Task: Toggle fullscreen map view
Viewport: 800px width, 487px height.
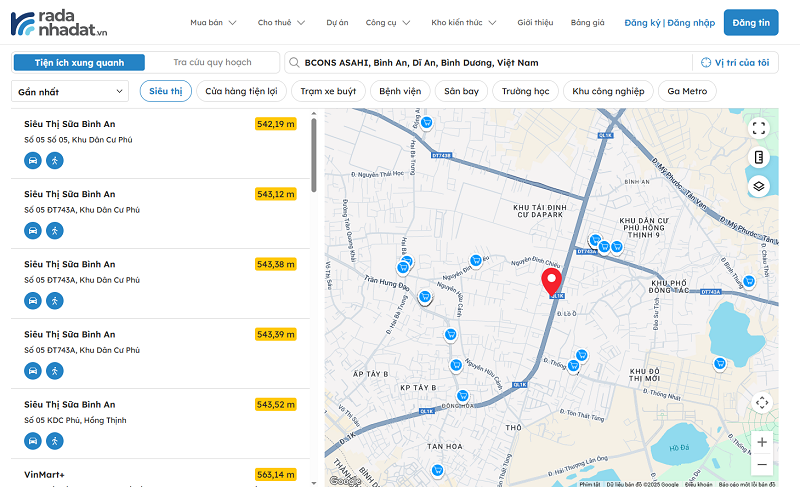Action: pyautogui.click(x=759, y=128)
